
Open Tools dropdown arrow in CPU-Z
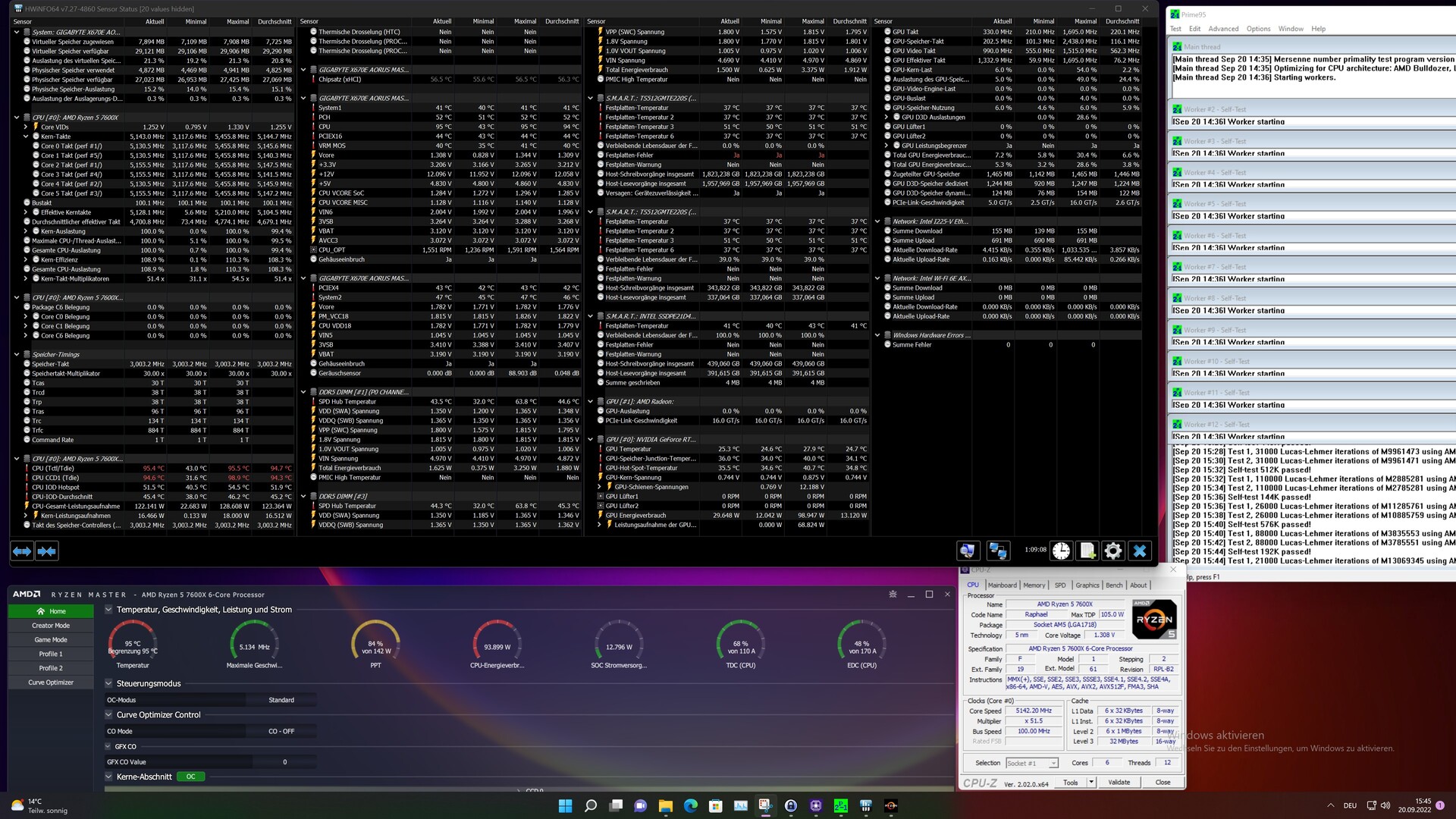tap(1091, 782)
